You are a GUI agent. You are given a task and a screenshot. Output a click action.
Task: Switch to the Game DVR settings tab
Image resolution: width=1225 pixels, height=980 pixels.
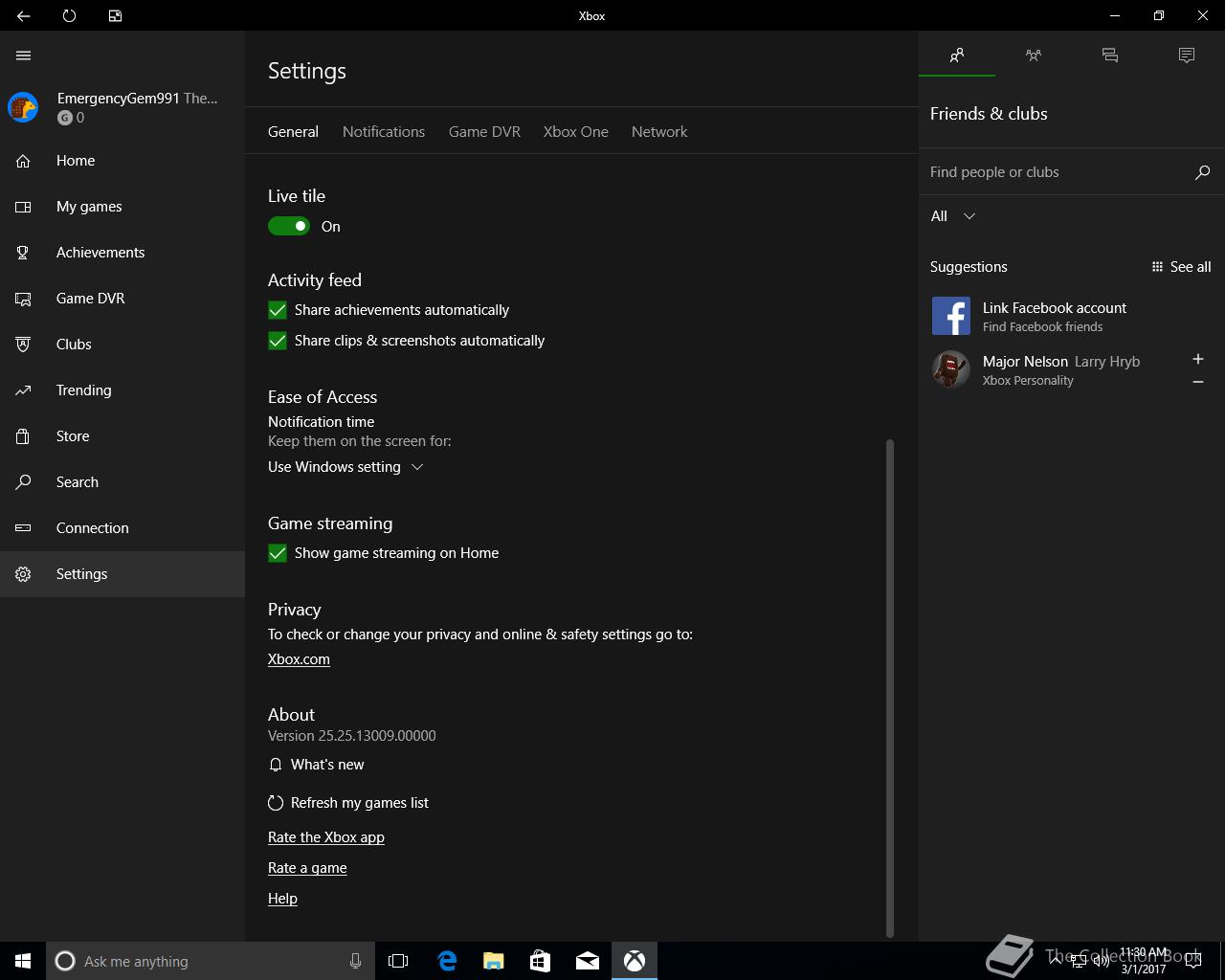484,132
